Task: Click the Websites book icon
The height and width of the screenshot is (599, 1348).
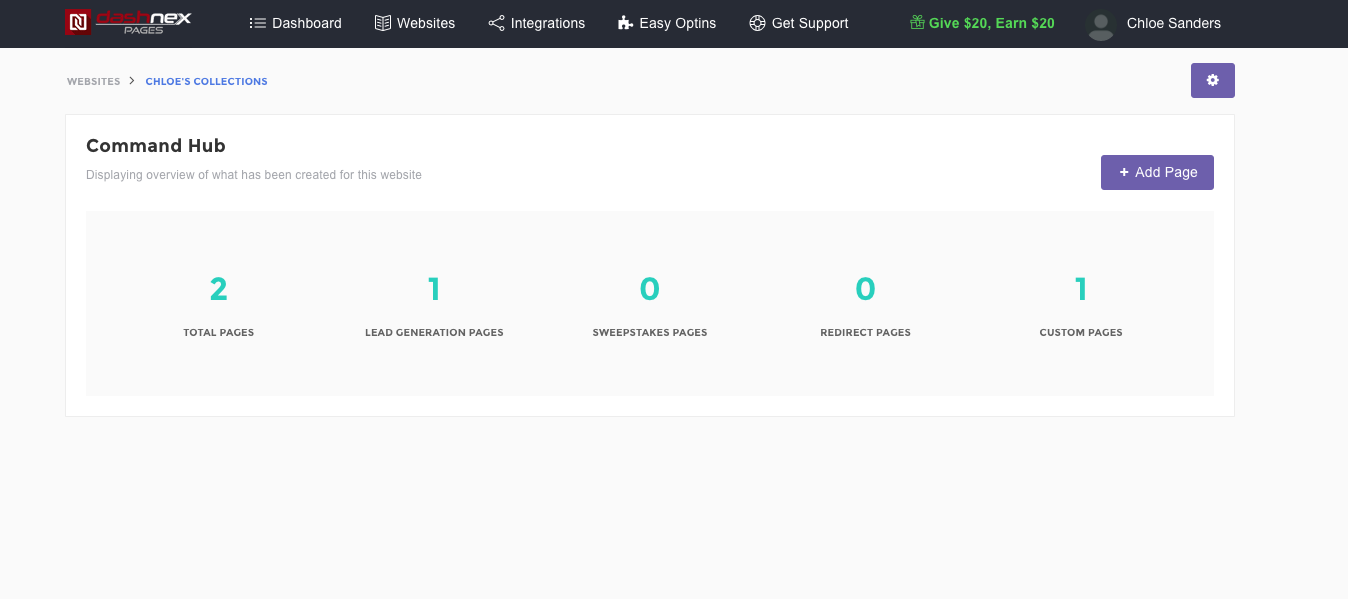Action: tap(383, 23)
